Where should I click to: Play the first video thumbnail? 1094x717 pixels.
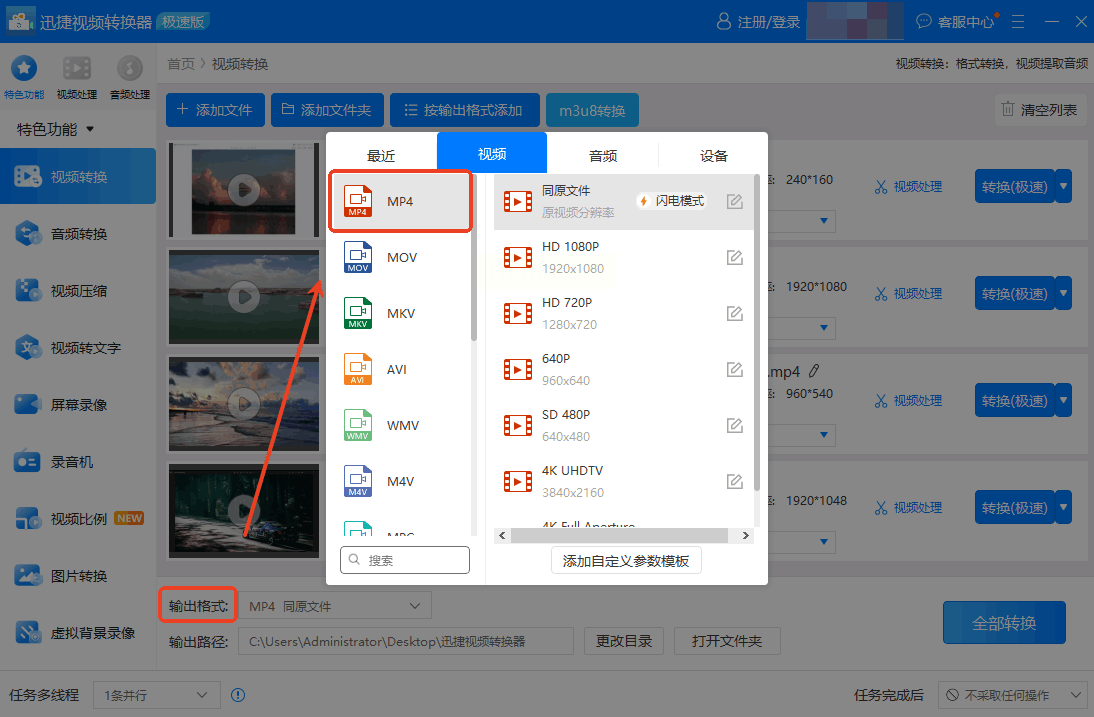(x=243, y=189)
